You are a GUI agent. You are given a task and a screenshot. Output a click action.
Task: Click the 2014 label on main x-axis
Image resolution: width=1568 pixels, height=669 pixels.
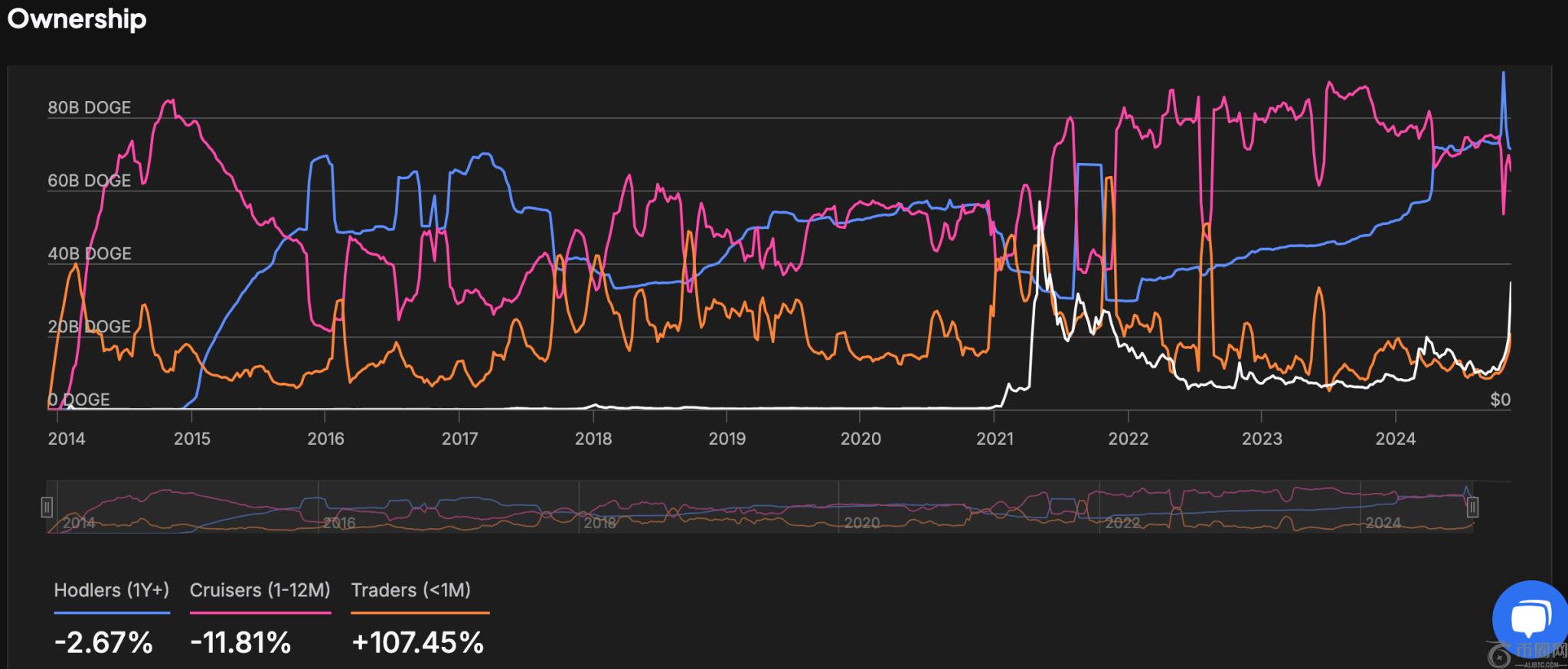(x=67, y=439)
